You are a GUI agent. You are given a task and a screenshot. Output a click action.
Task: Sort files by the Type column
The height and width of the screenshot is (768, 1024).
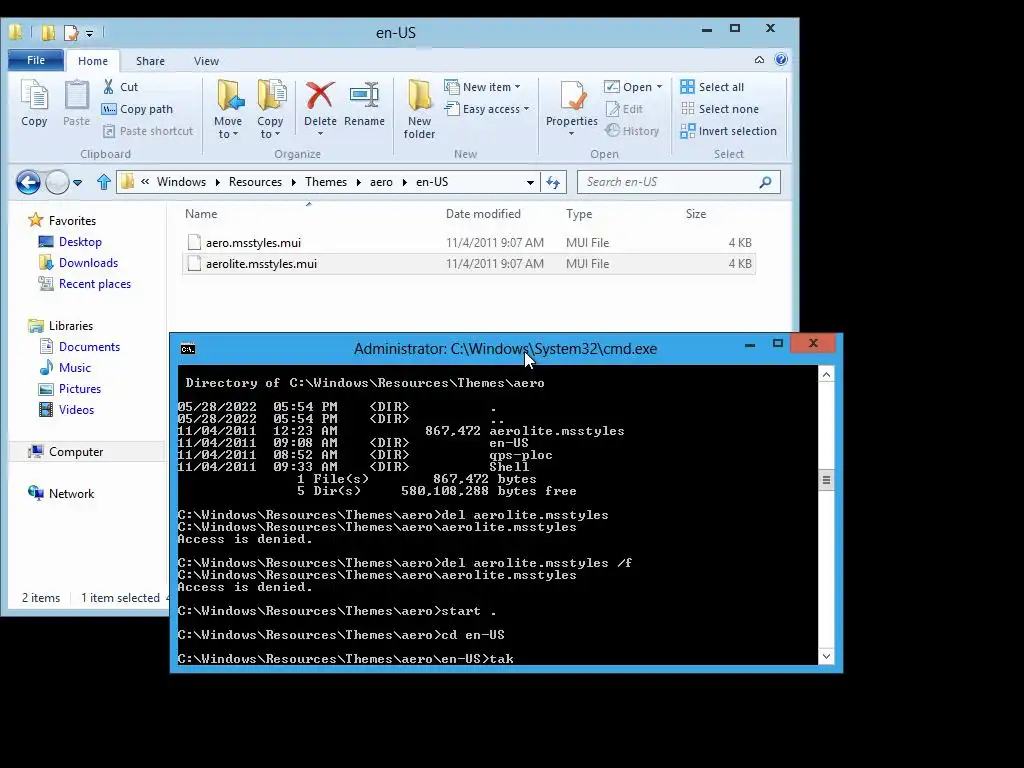coord(579,214)
